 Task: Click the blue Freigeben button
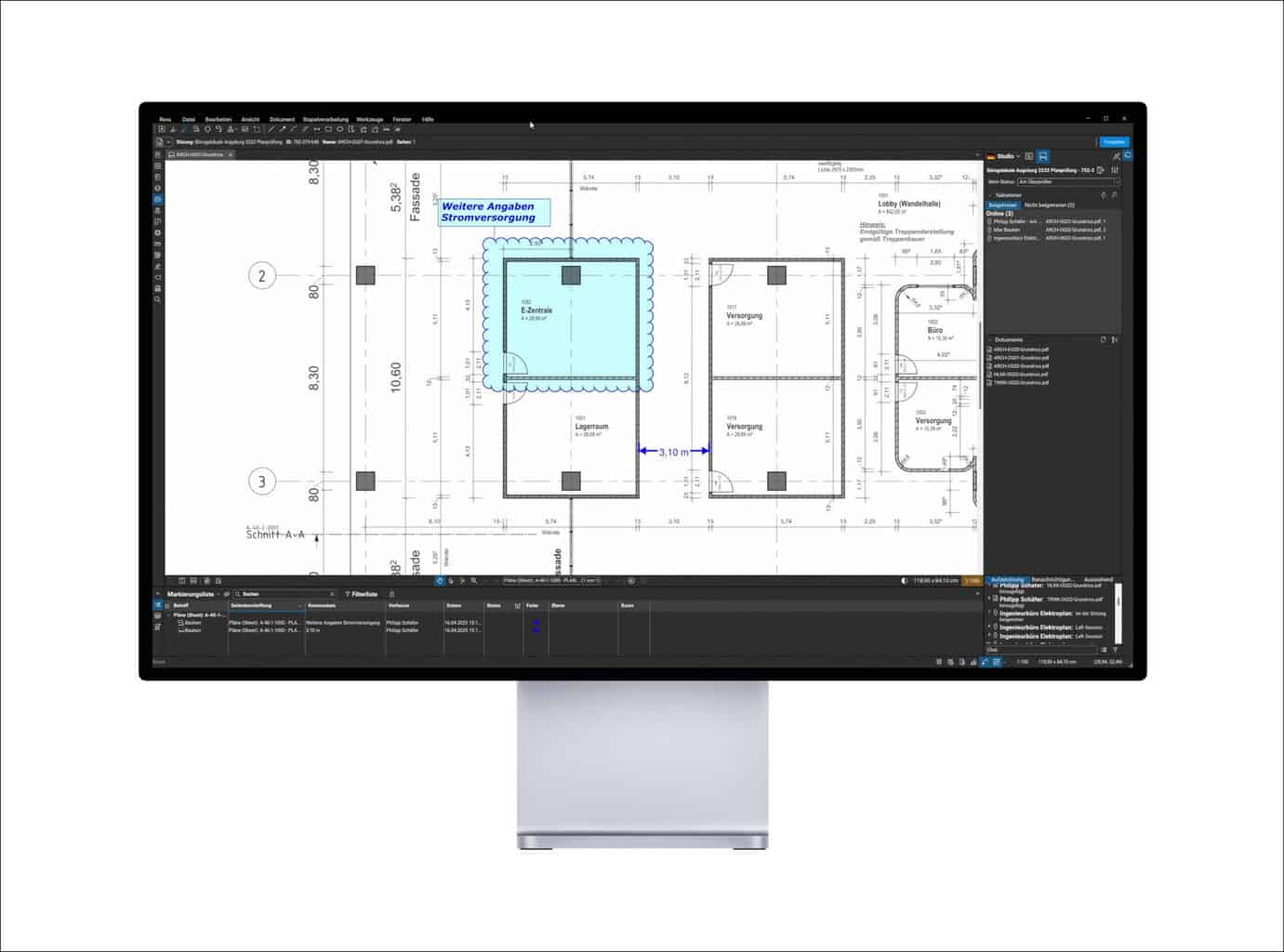click(x=1113, y=142)
